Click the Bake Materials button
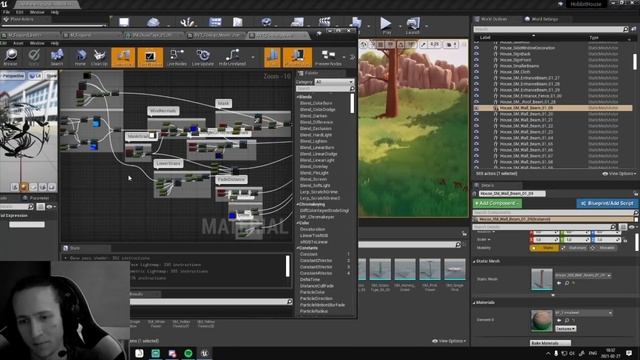 550,343
